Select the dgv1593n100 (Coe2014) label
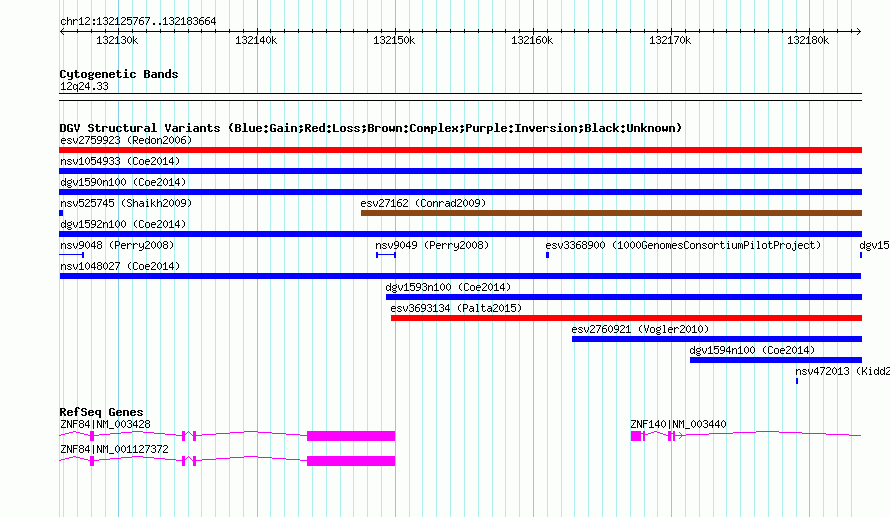The height and width of the screenshot is (517, 890). coord(448,287)
